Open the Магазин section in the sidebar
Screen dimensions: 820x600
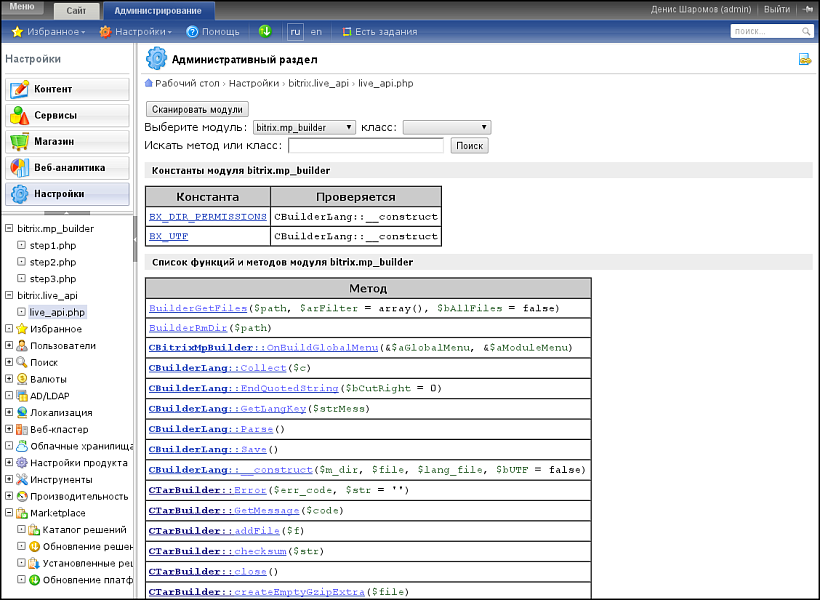[x=67, y=141]
